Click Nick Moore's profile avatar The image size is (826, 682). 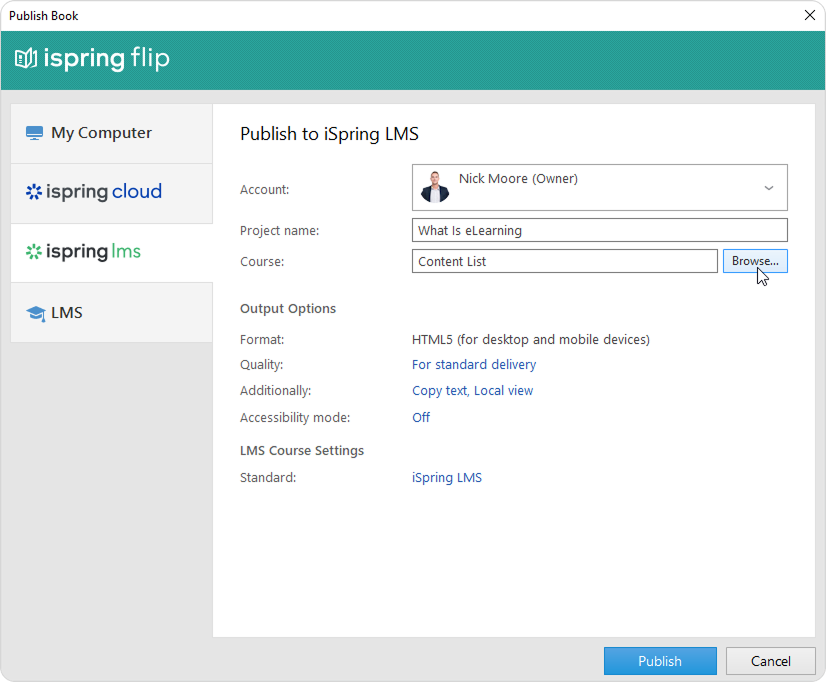435,187
